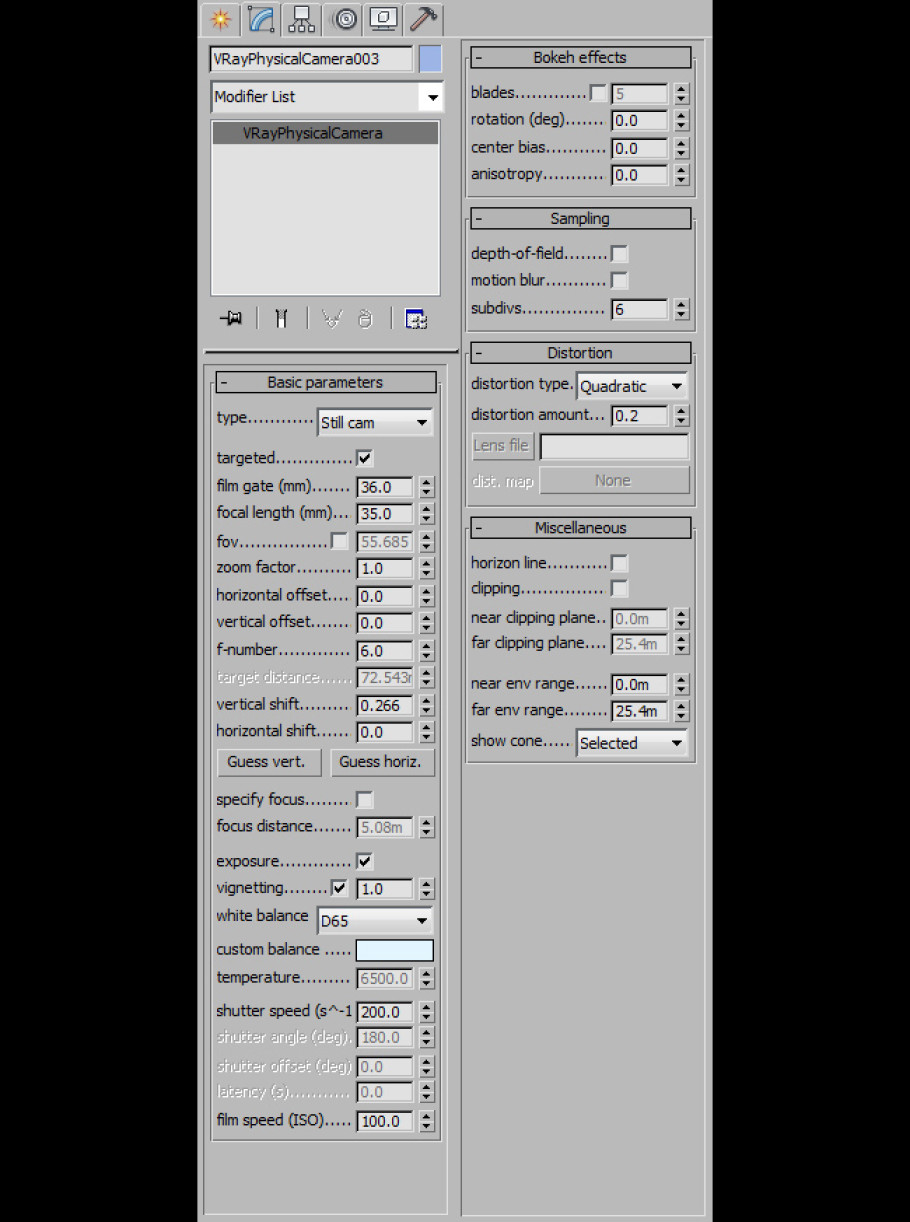The width and height of the screenshot is (910, 1222).
Task: Open the distortion type dropdown
Action: [633, 386]
